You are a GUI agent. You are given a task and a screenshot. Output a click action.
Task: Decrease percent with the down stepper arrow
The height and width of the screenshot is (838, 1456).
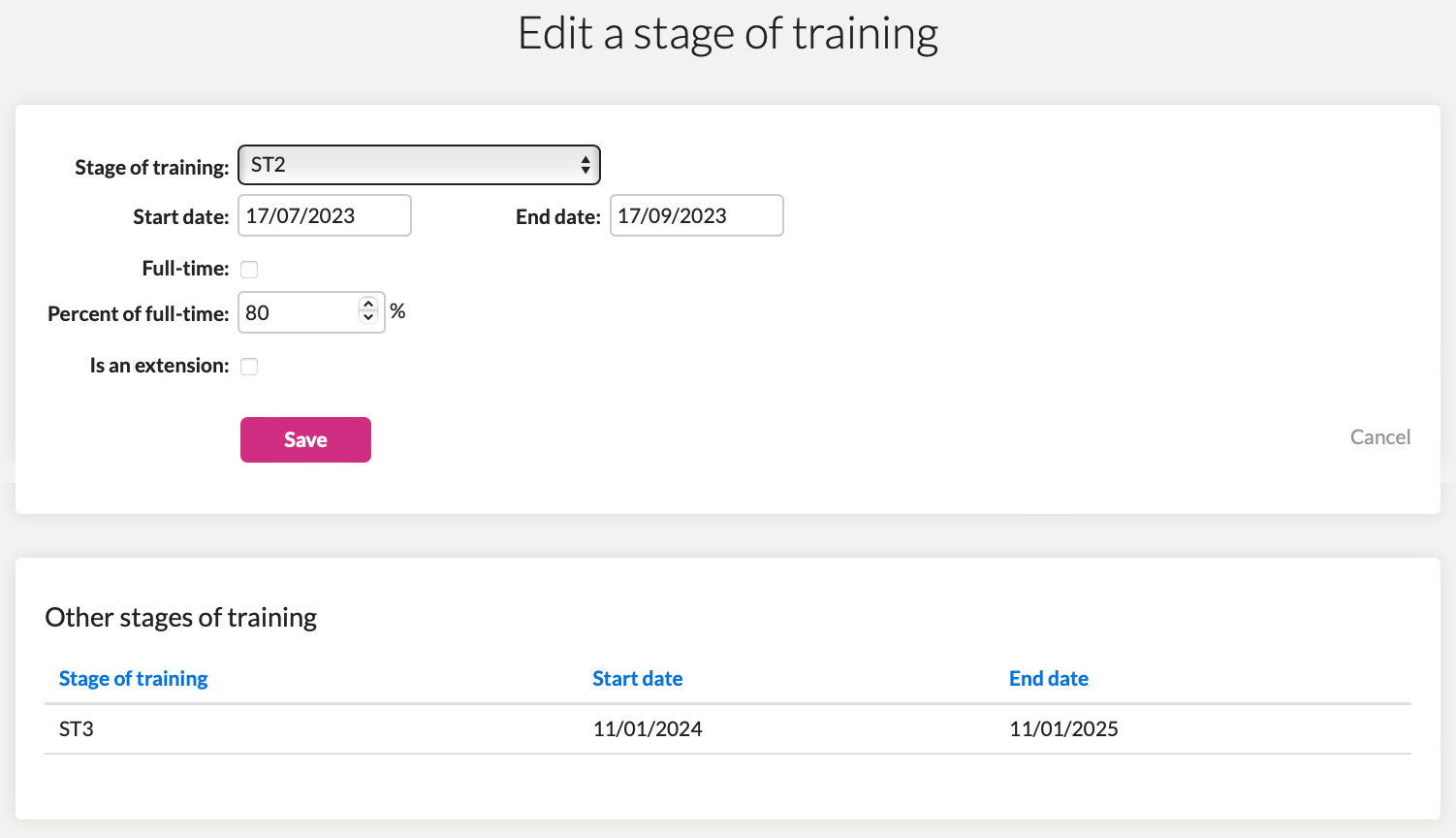(368, 318)
